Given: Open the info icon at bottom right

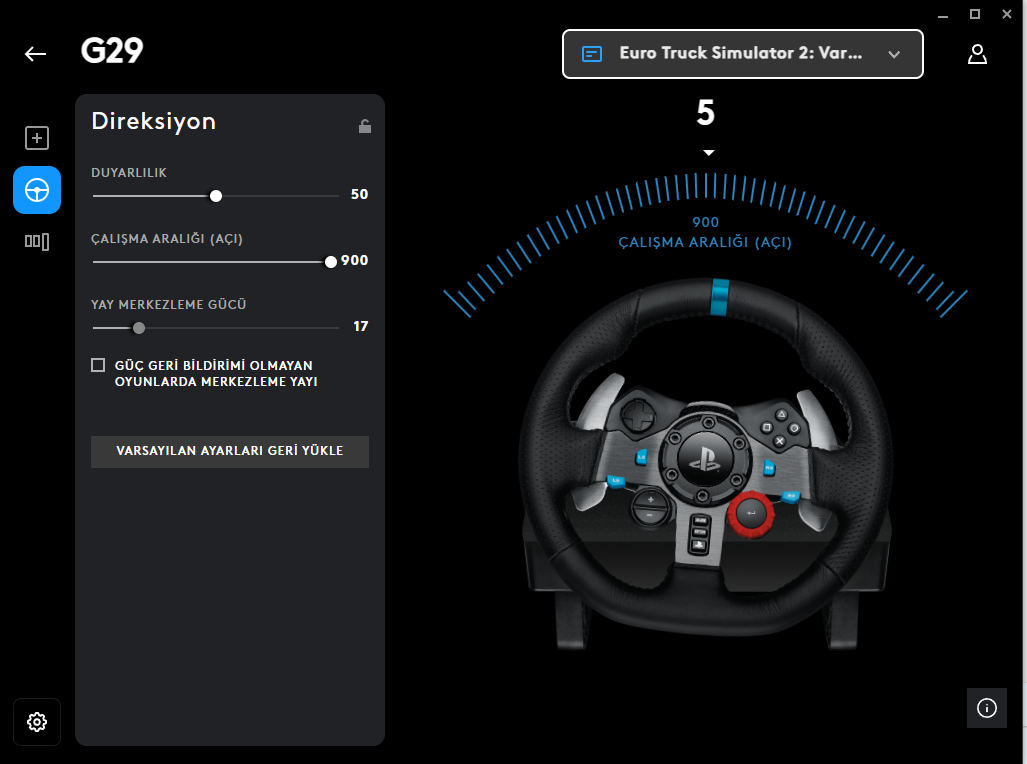Looking at the screenshot, I should point(986,708).
